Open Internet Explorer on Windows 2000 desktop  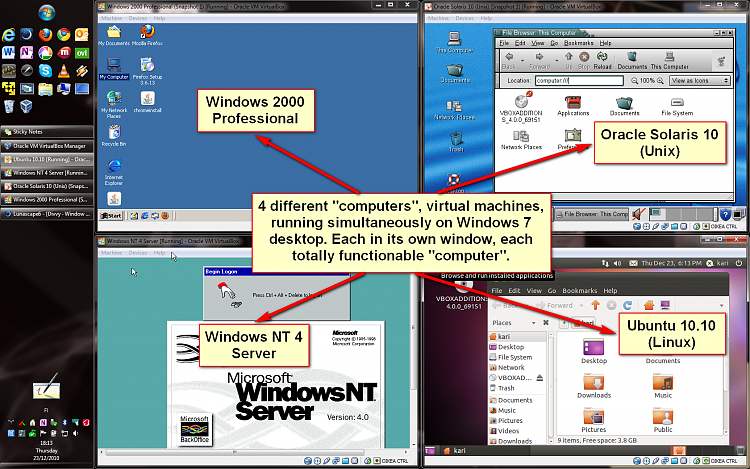point(114,172)
